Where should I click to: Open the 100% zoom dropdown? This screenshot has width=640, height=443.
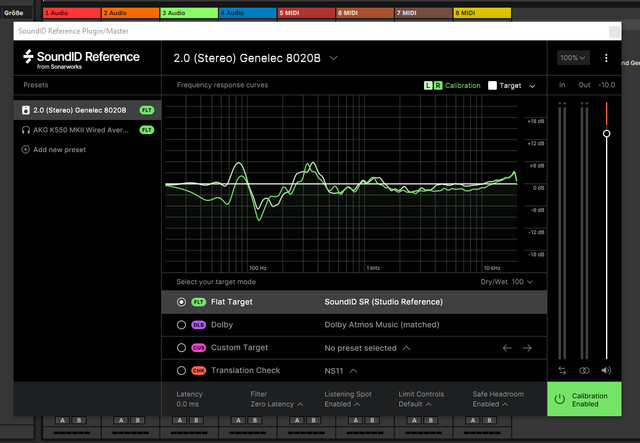click(573, 58)
